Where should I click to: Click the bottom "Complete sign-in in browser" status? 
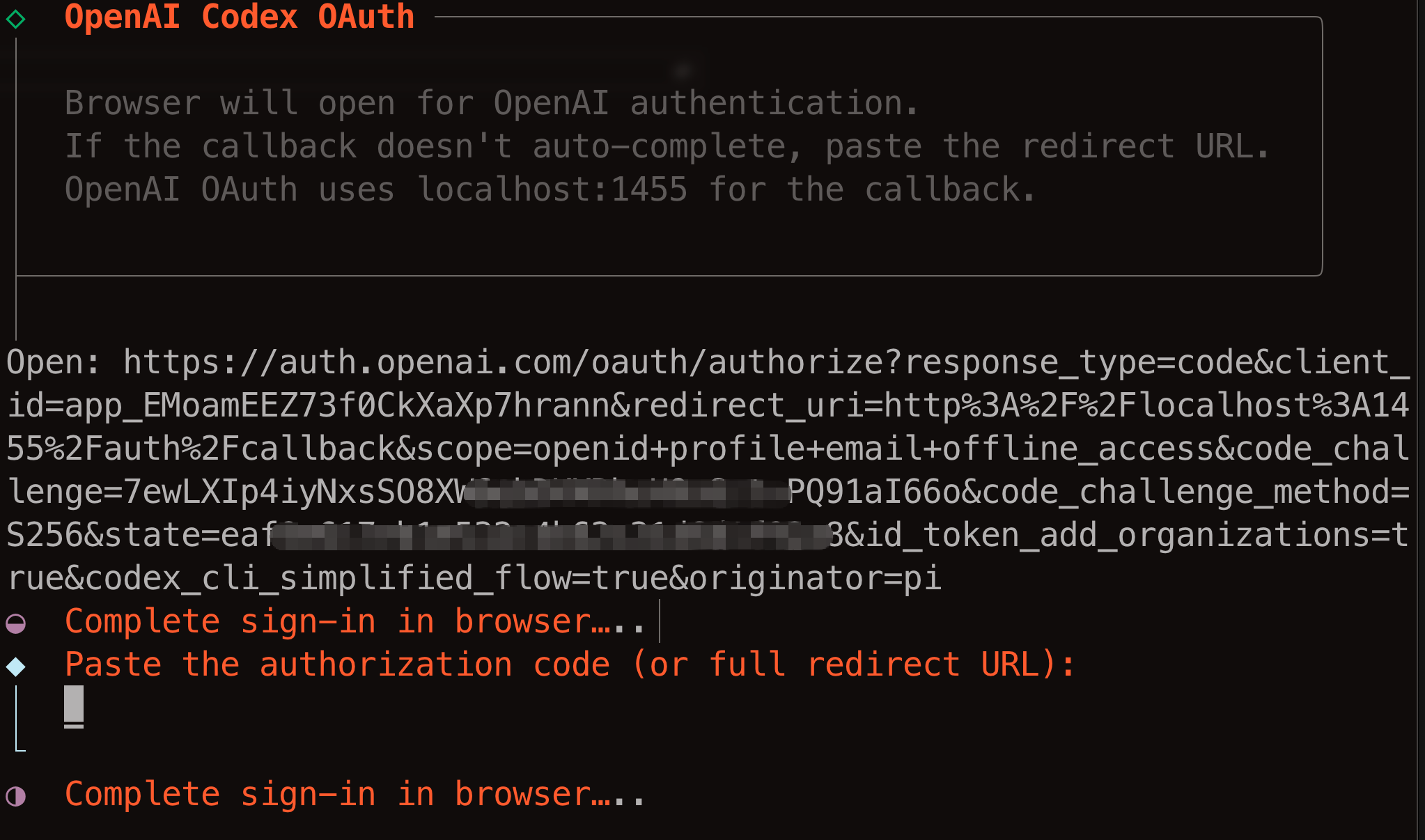click(x=355, y=794)
